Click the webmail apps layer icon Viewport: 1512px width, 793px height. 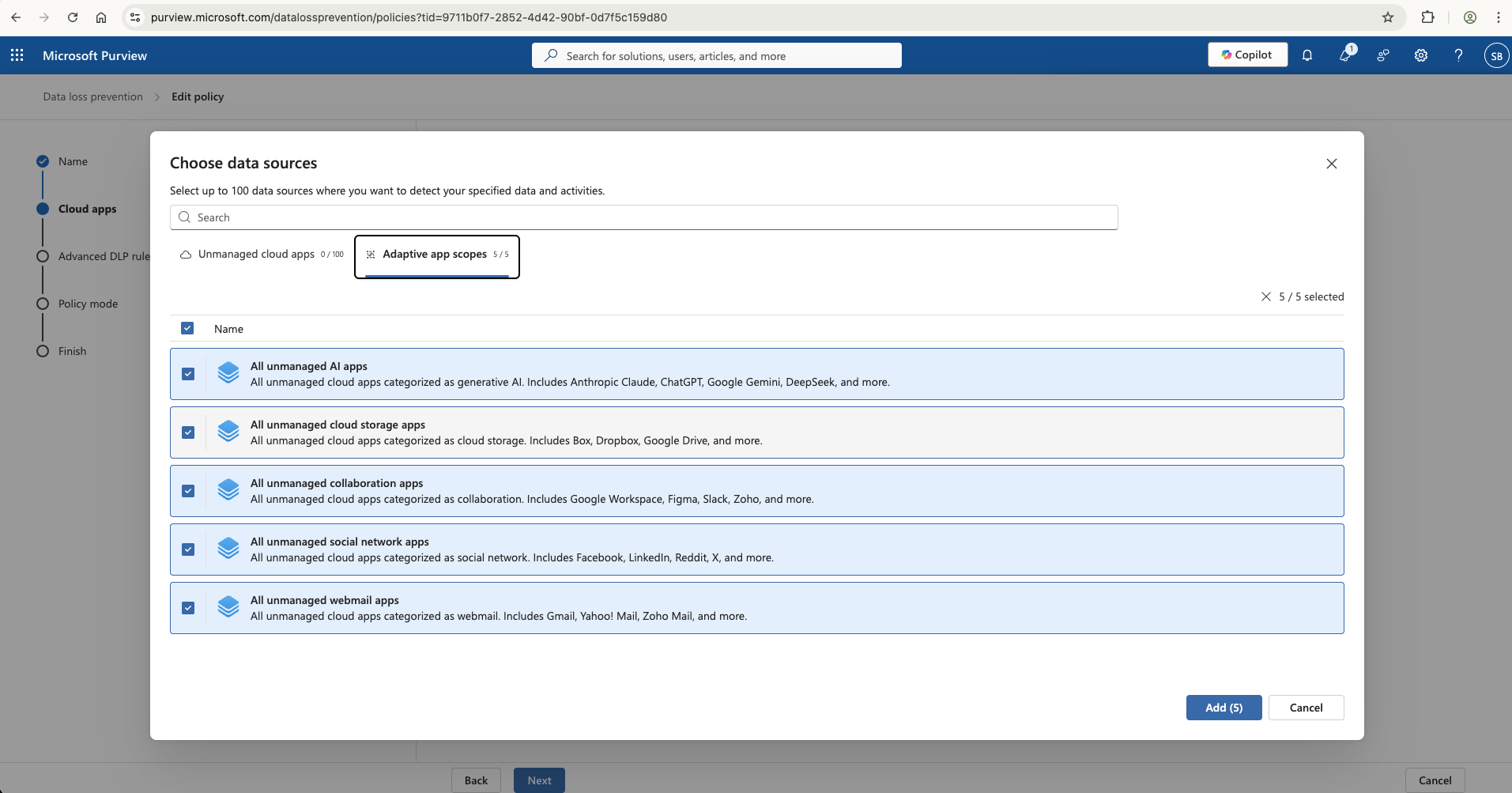pyautogui.click(x=228, y=606)
